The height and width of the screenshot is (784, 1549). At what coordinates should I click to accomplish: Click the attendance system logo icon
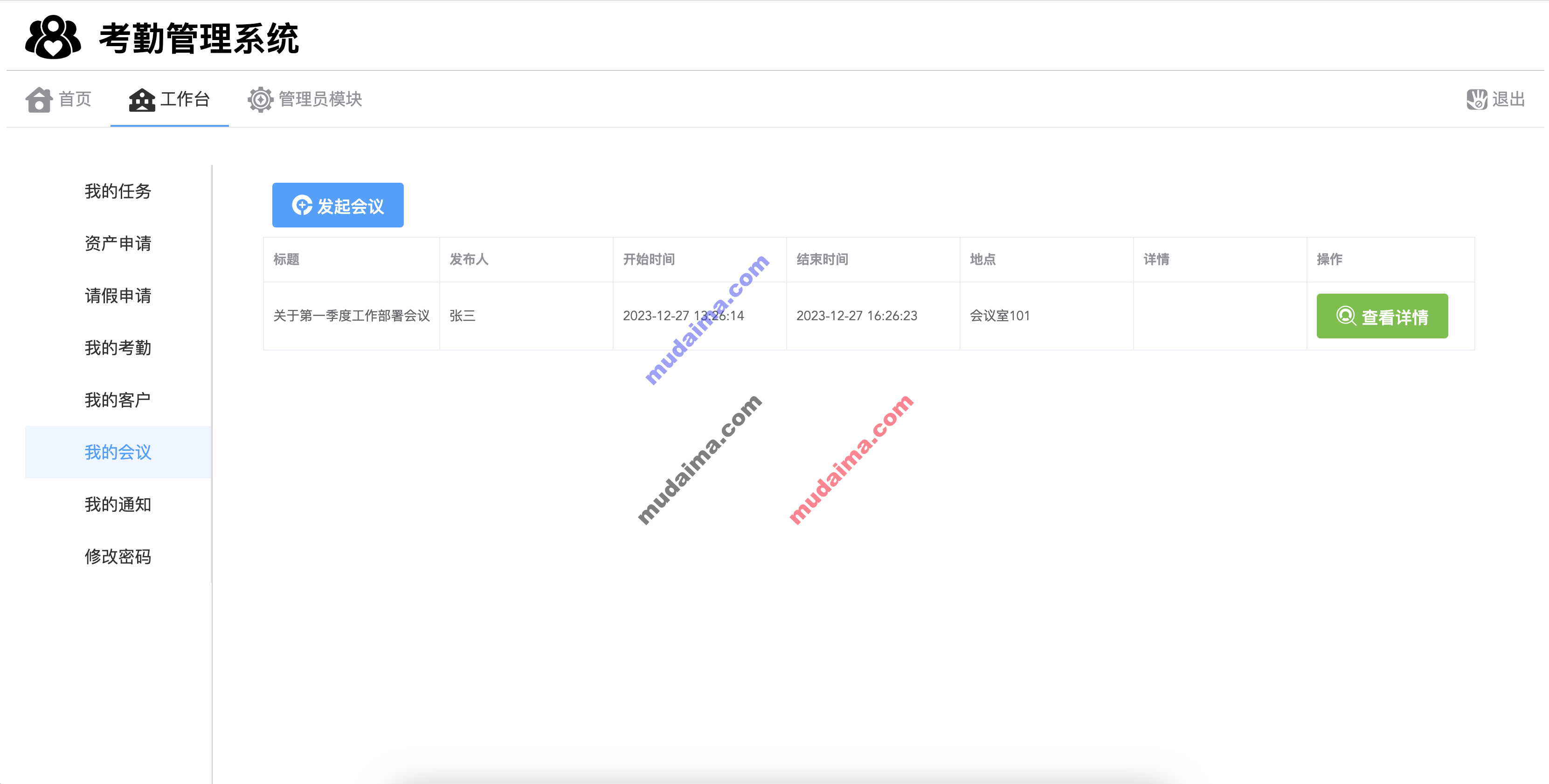53,37
